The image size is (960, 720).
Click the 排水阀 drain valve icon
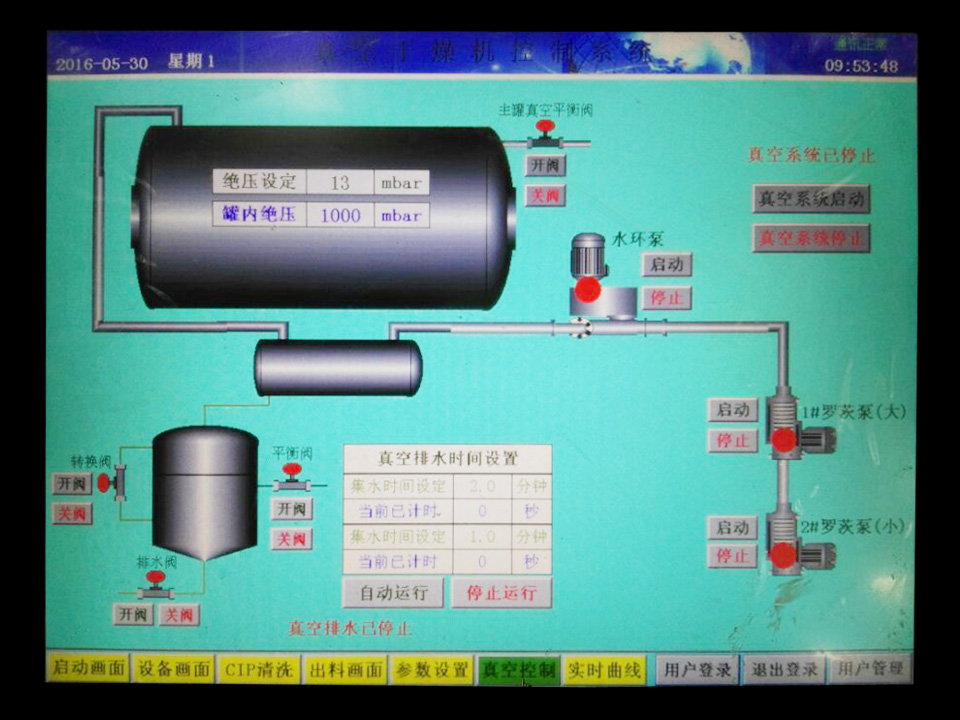tap(155, 584)
